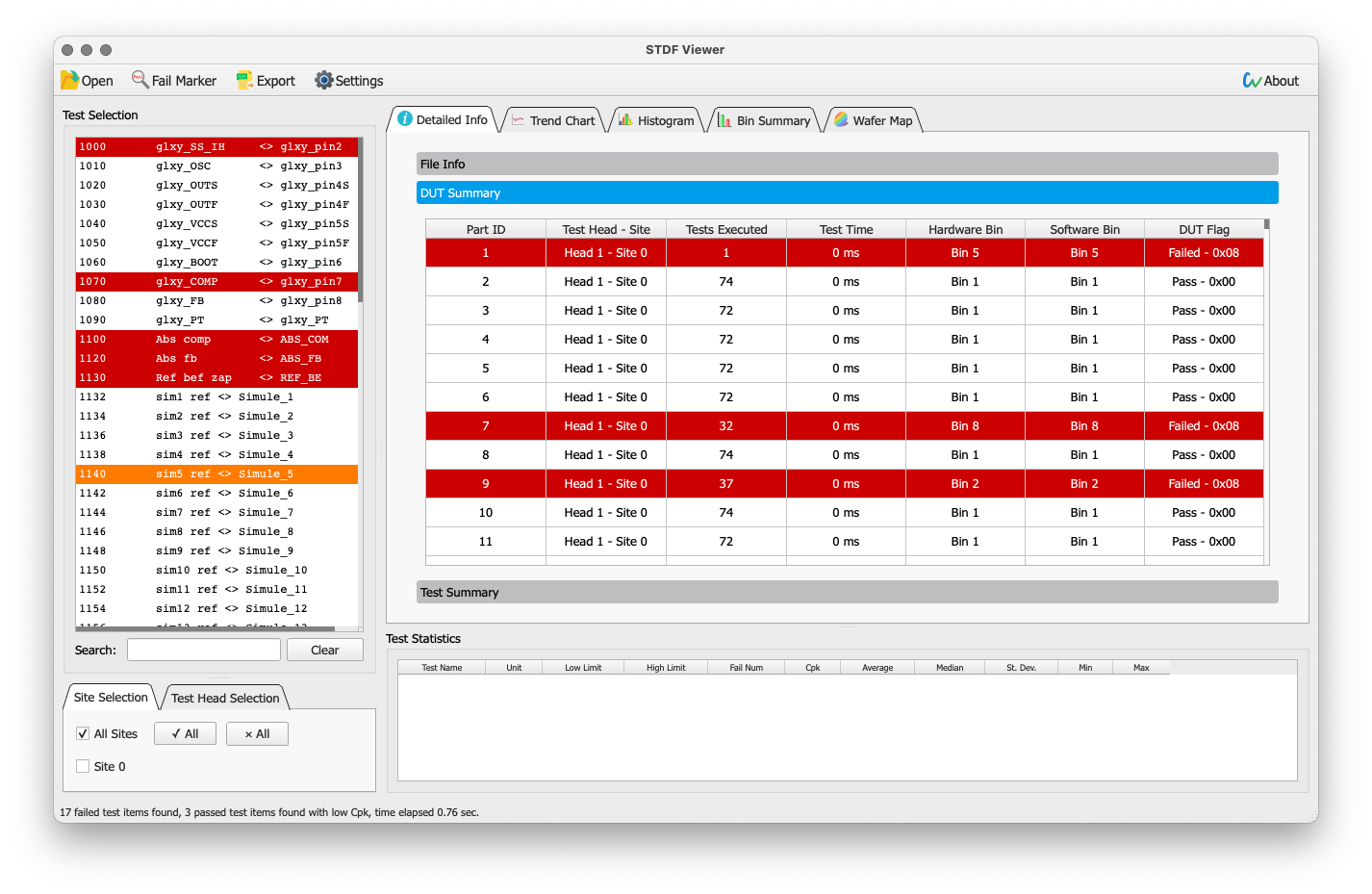Screen dimensions: 1372x894
Task: Select the Detailed Info tab icon
Action: tap(404, 118)
